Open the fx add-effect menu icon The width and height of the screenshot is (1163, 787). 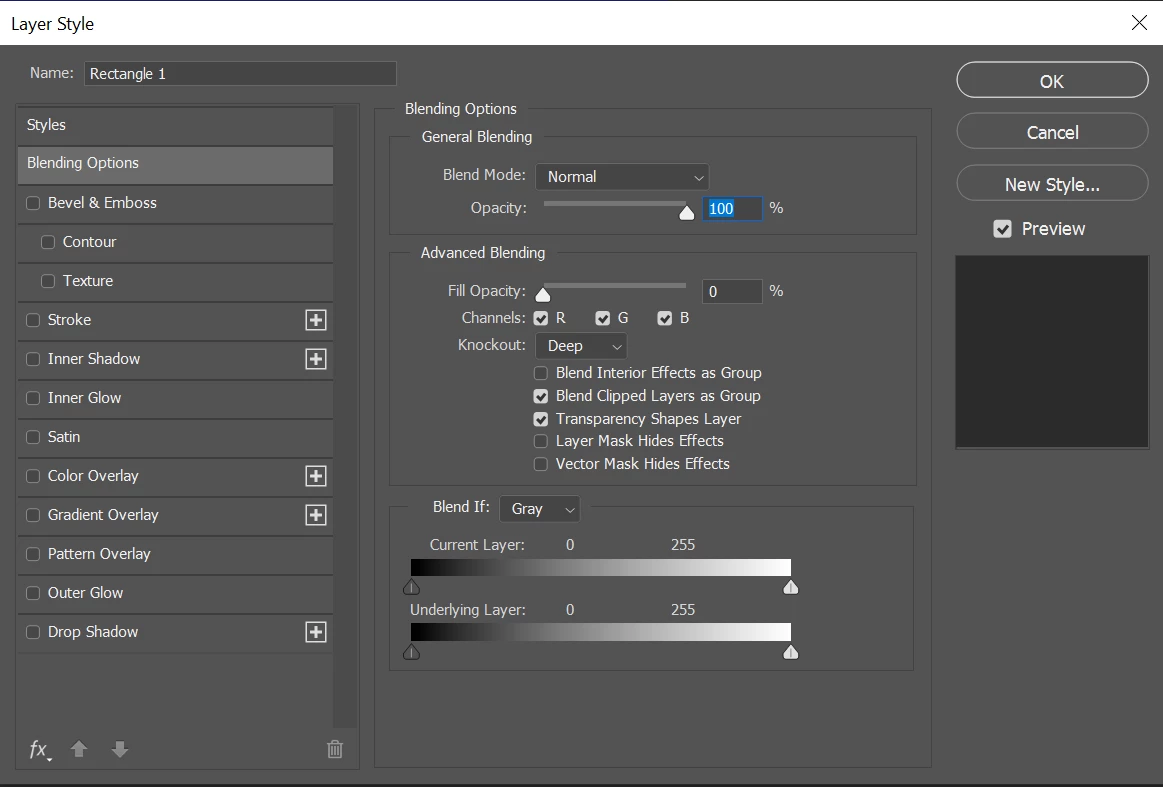40,750
